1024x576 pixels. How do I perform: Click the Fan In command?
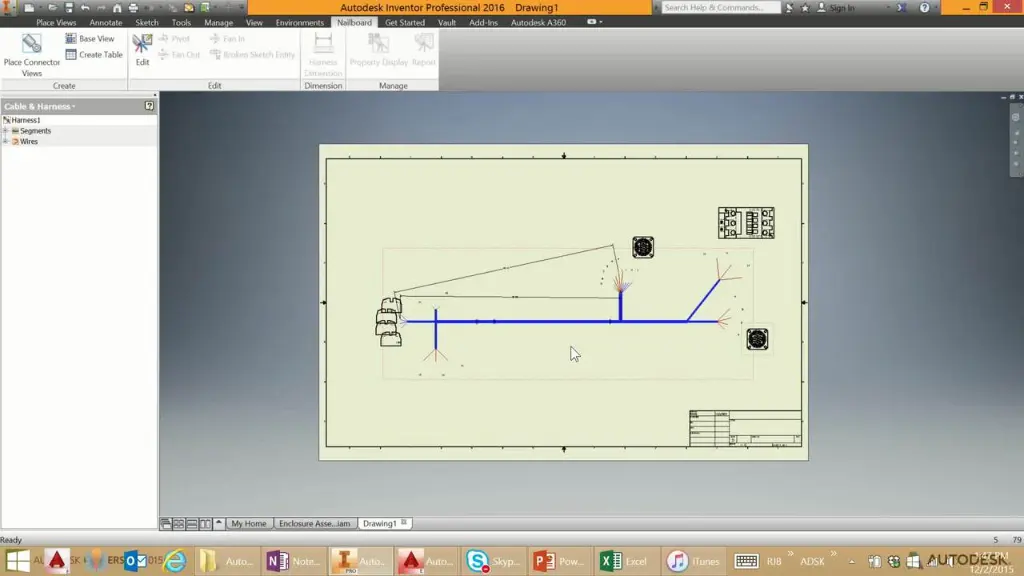[x=227, y=39]
